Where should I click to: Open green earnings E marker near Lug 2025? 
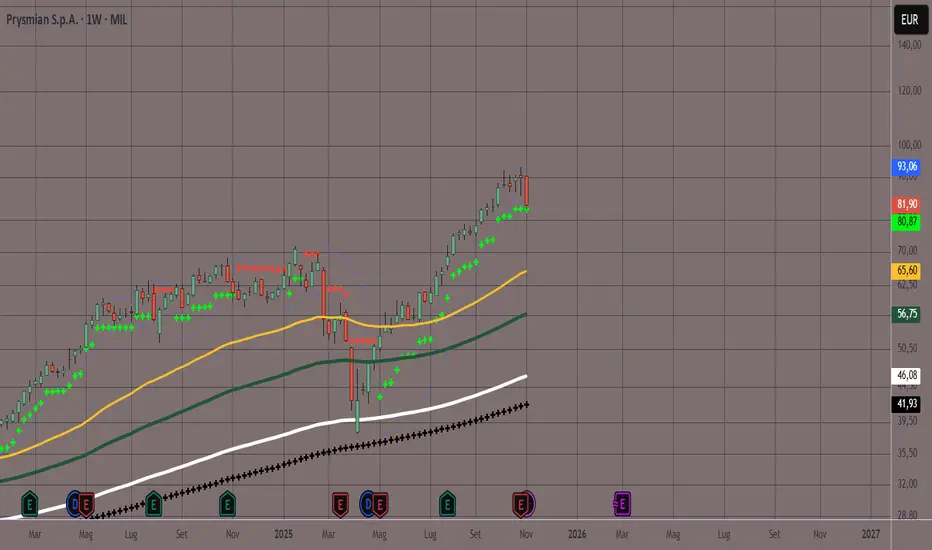[x=447, y=504]
